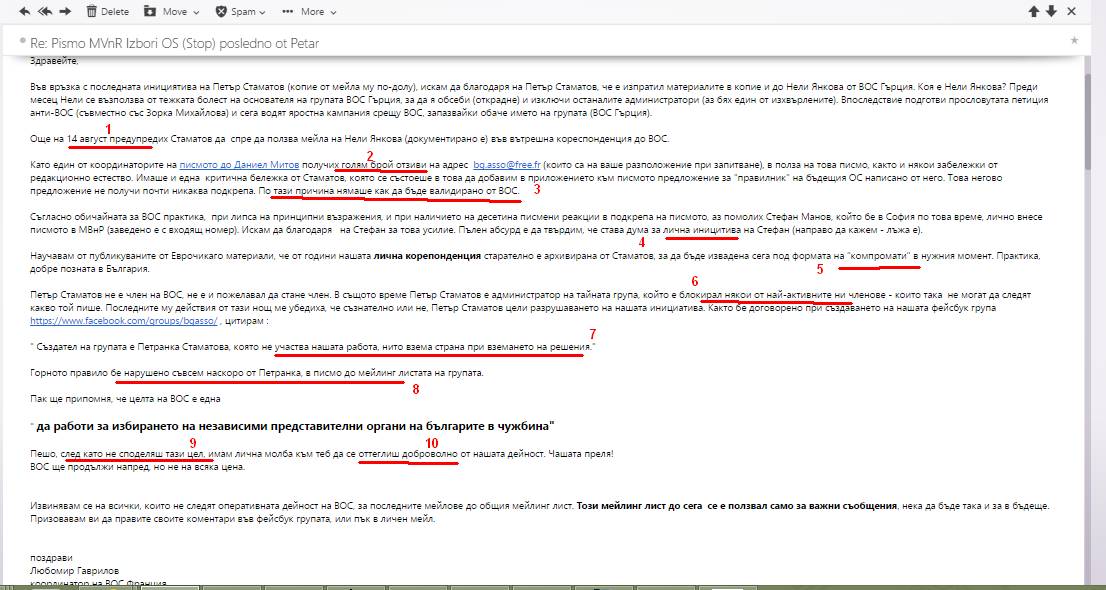This screenshot has height=590, width=1106.
Task: Open the More actions ellipsis menu
Action: coord(288,12)
